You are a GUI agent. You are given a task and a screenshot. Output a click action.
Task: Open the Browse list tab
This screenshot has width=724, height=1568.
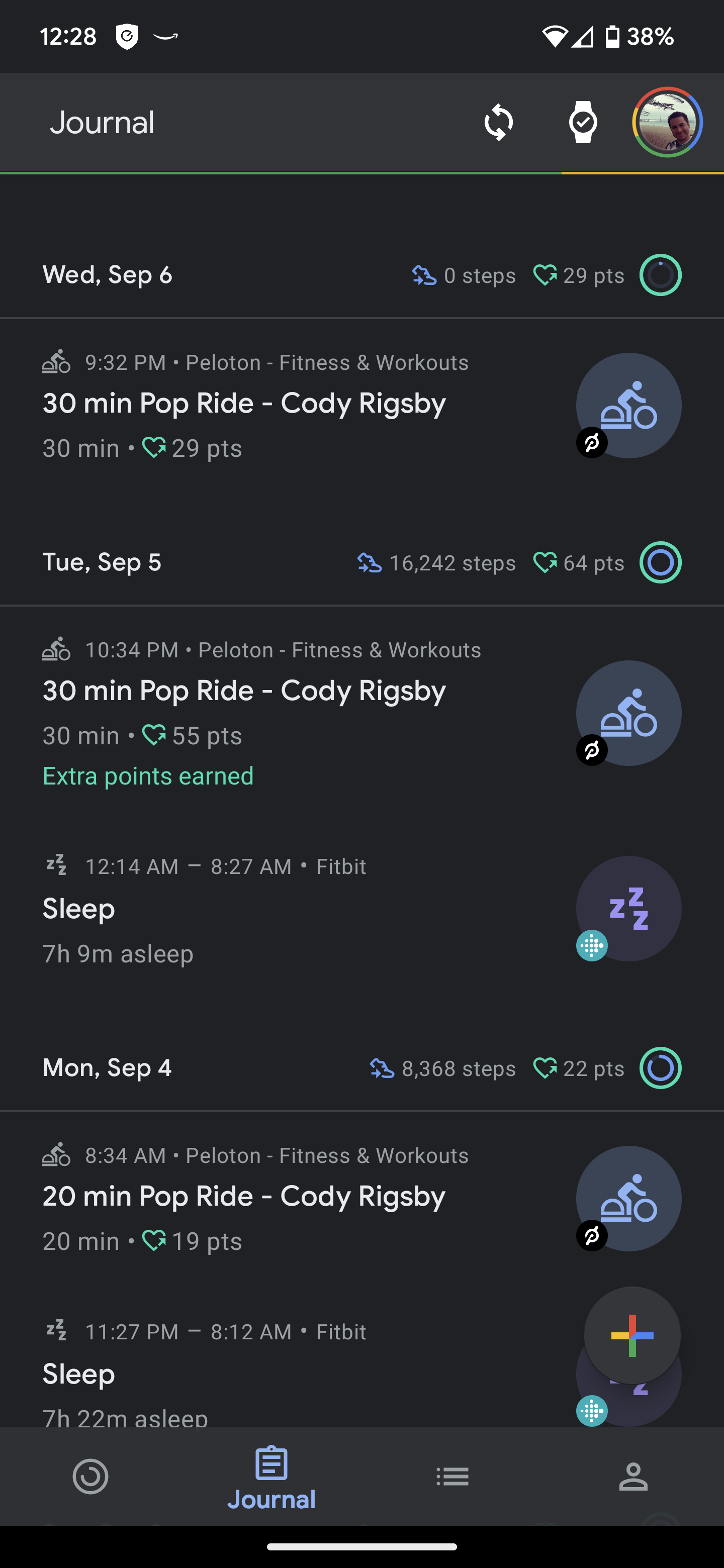click(x=452, y=1476)
